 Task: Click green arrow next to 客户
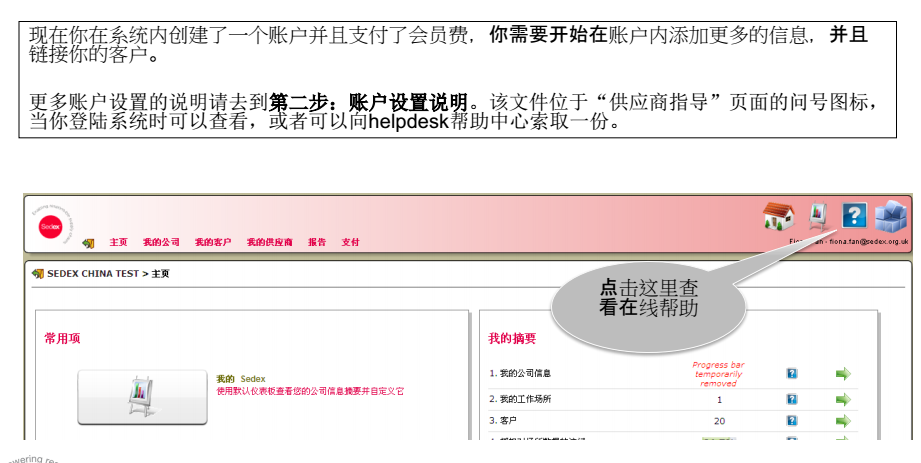(x=843, y=421)
